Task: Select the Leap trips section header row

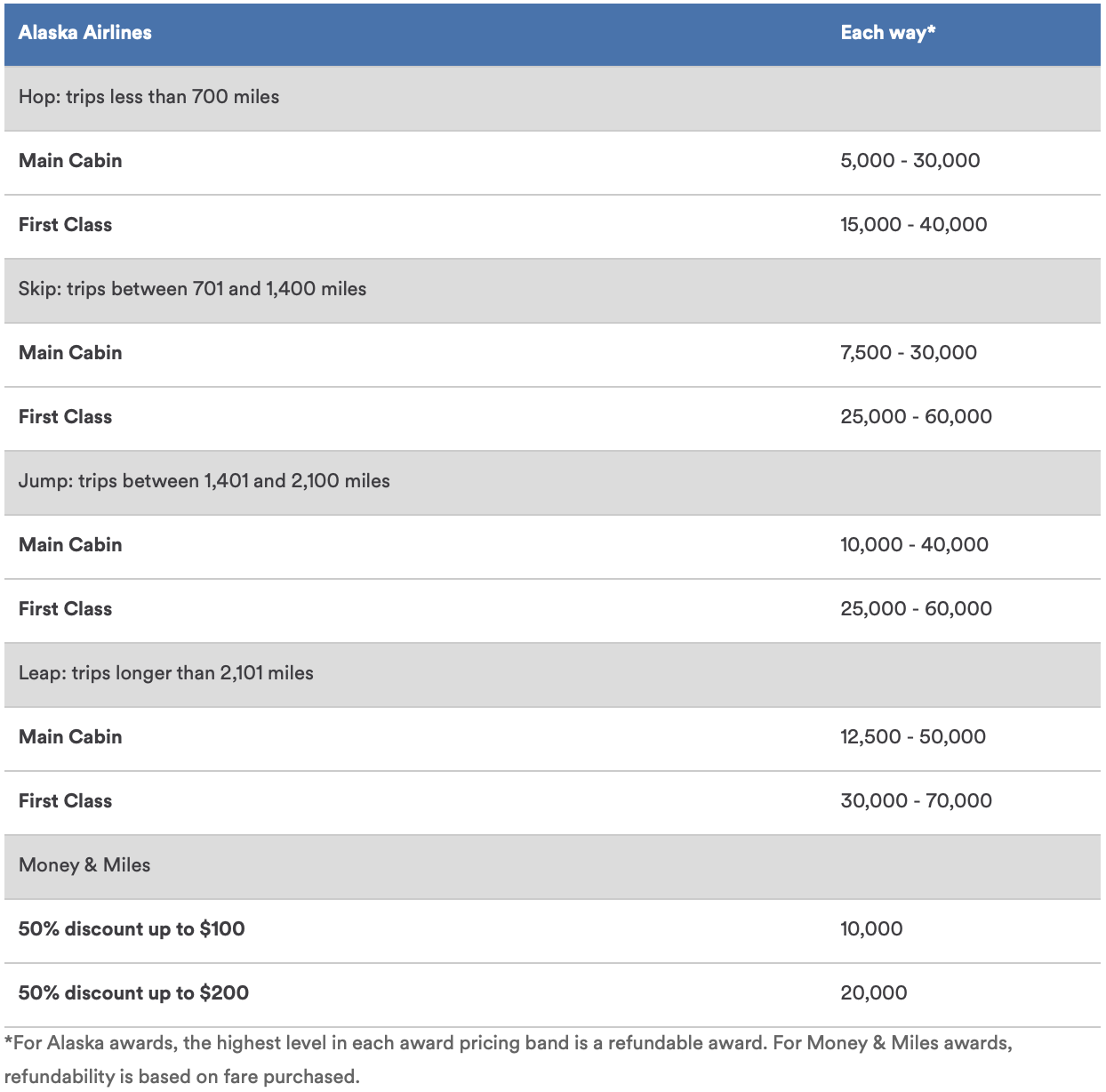Action: tap(165, 673)
